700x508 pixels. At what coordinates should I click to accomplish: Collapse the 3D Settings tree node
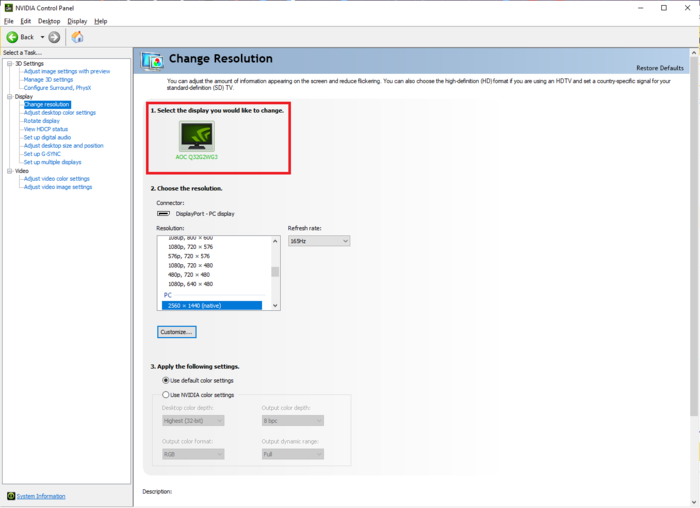tap(9, 63)
